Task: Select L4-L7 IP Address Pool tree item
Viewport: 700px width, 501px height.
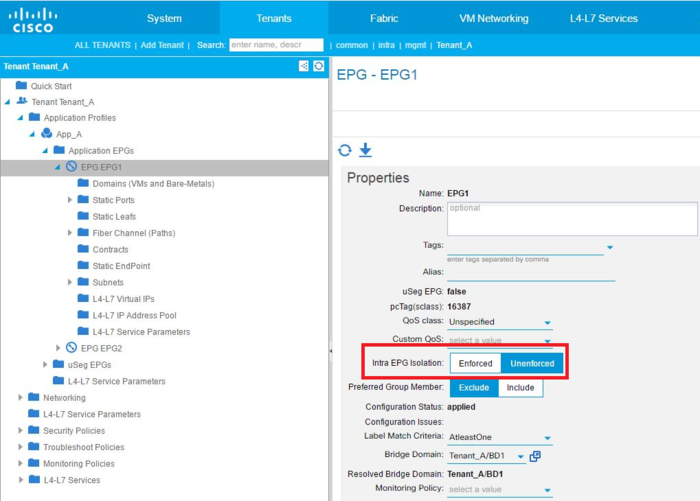Action: pyautogui.click(x=134, y=315)
